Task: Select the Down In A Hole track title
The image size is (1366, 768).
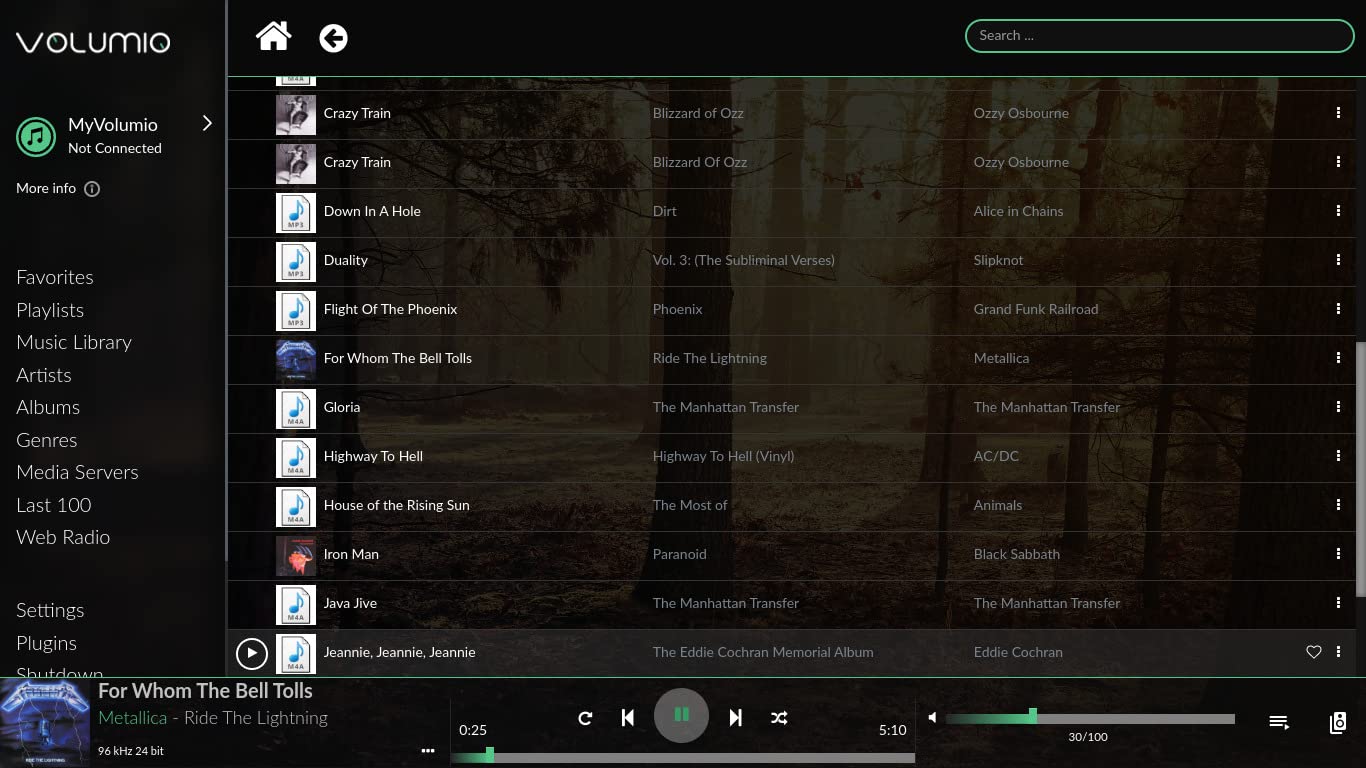Action: (372, 211)
